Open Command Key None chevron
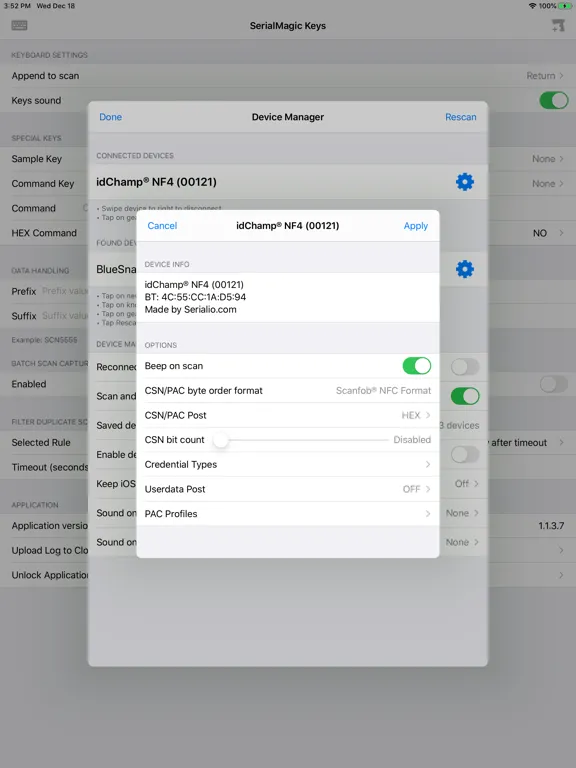576x768 pixels. [561, 184]
